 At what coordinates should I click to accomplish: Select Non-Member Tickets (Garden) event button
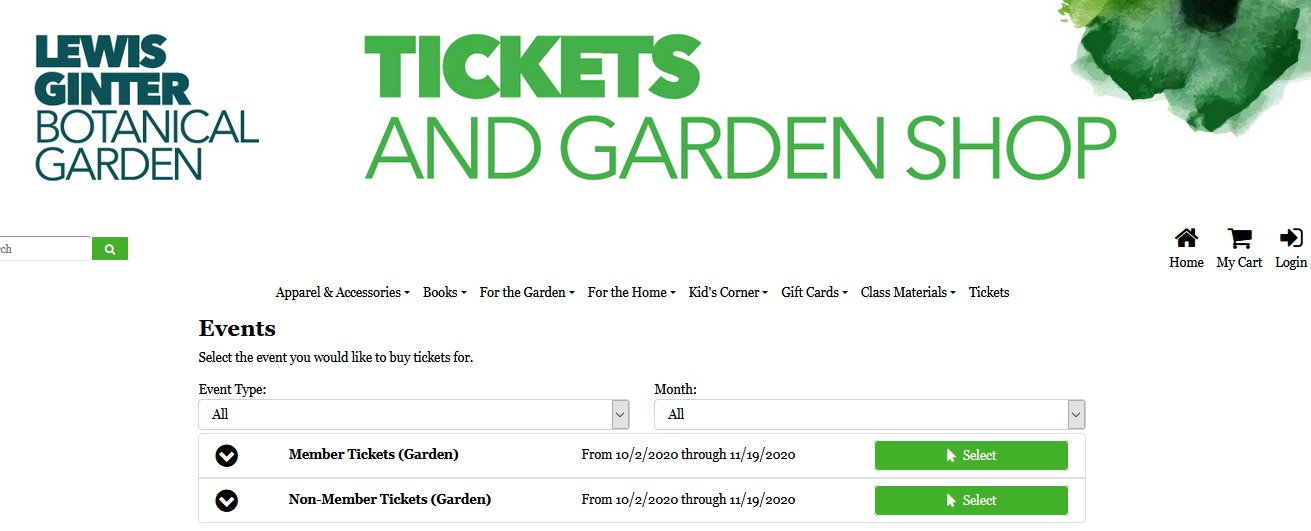[x=971, y=500]
